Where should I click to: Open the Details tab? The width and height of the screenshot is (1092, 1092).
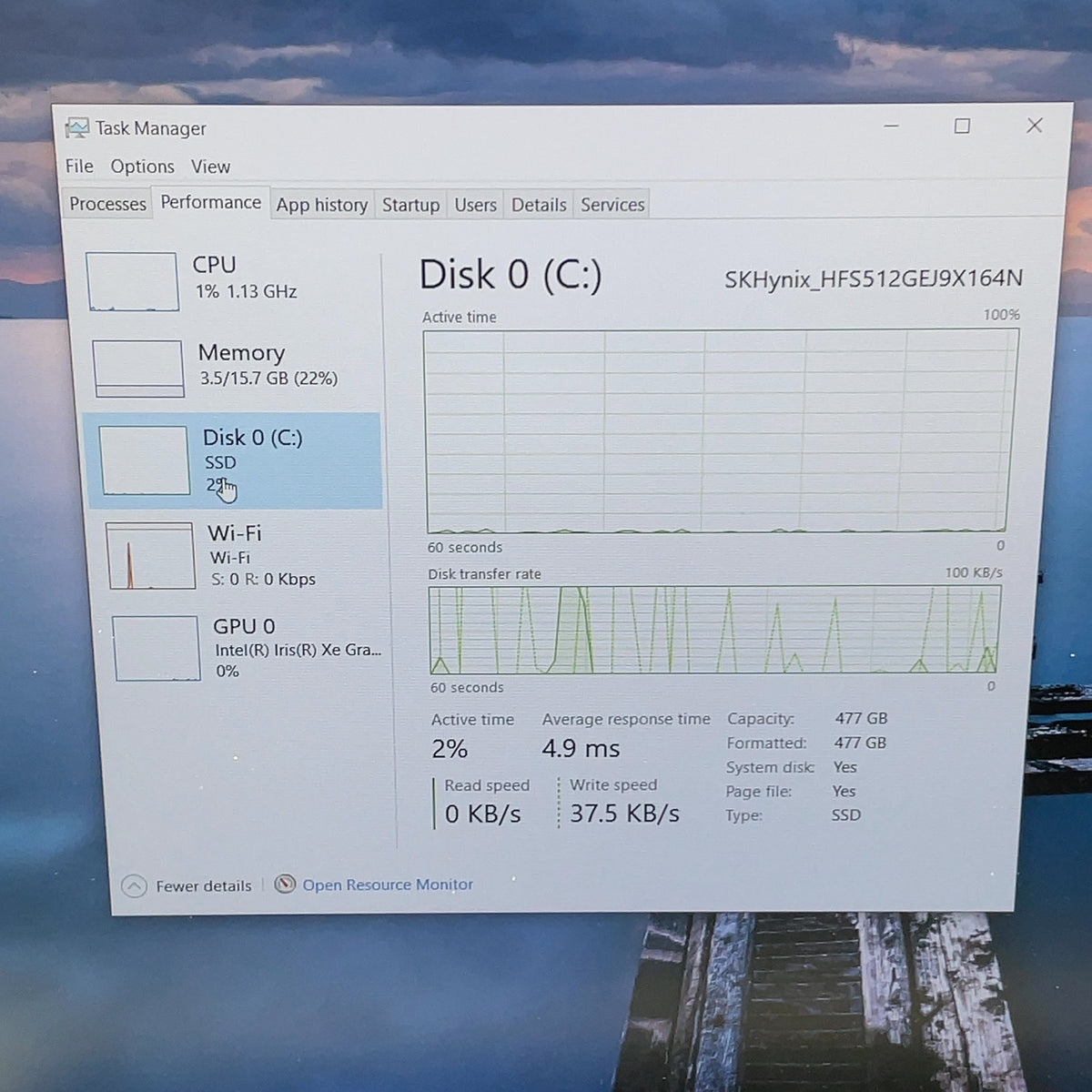[539, 205]
